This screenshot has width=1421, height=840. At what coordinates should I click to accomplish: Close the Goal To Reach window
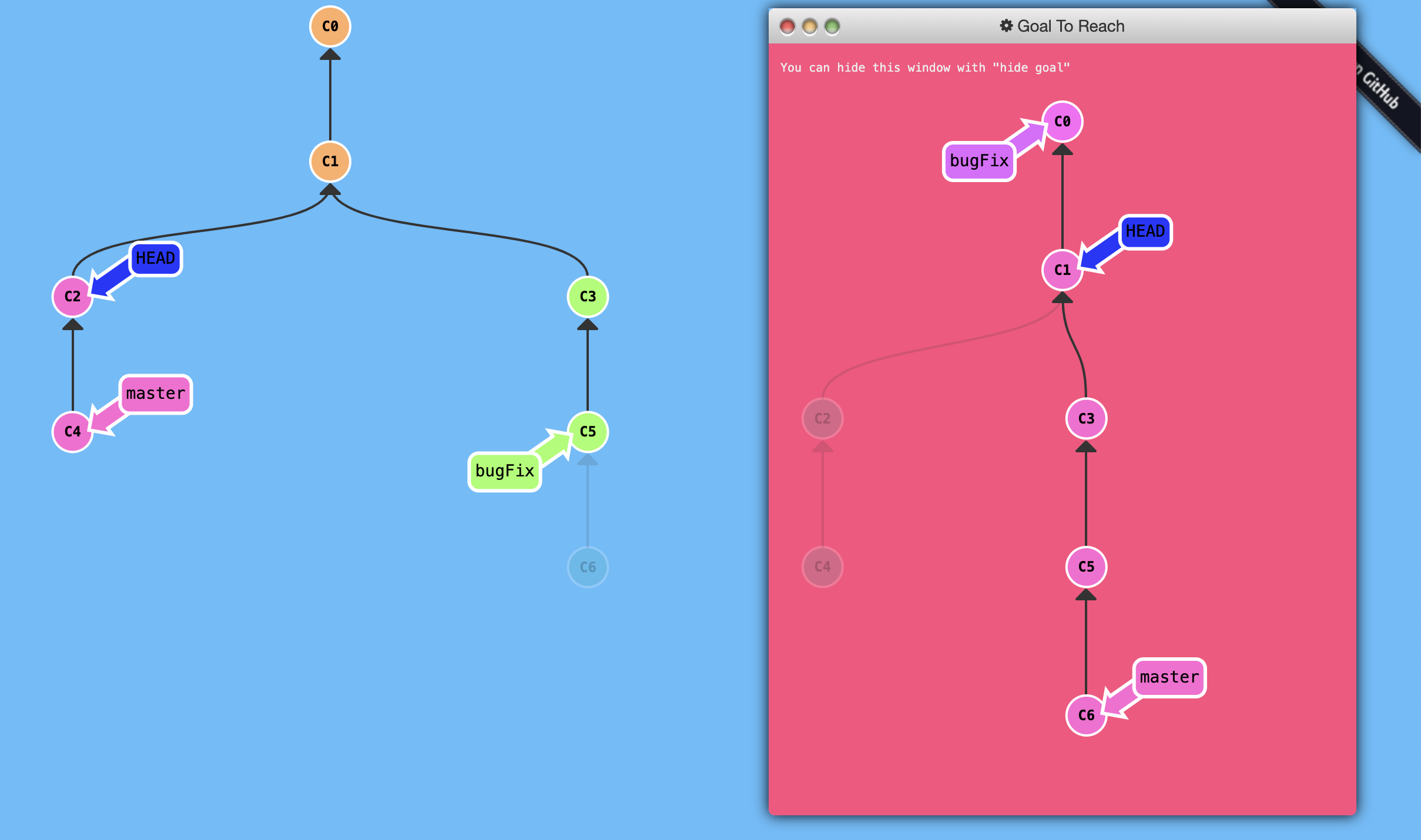click(x=787, y=26)
